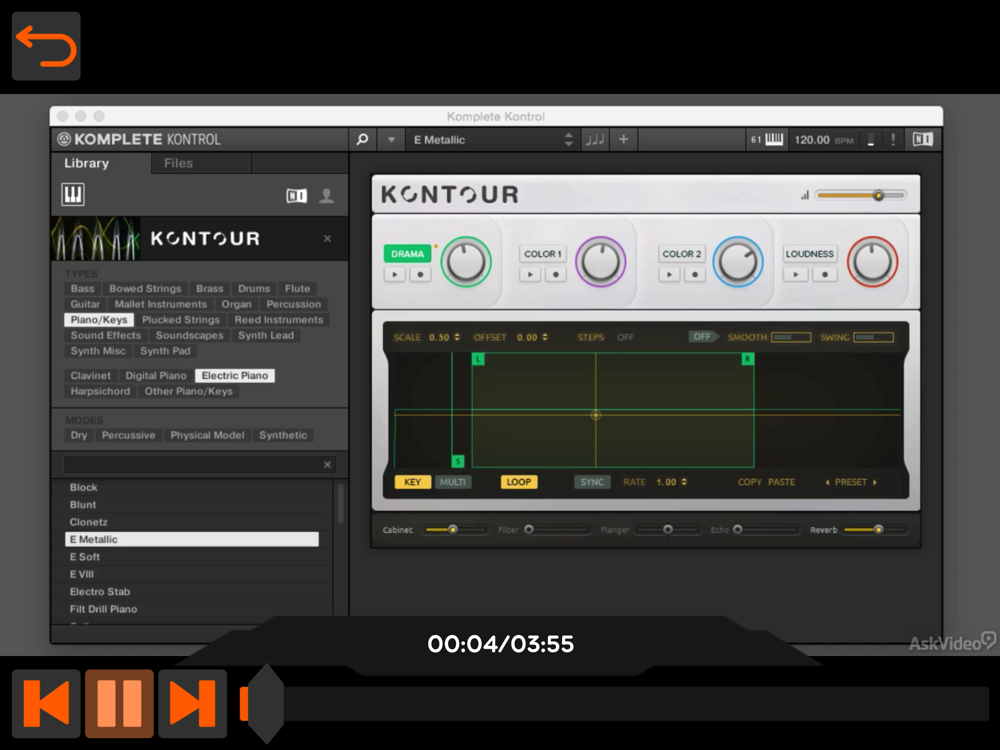Step presets with E Metallic arrows
The width and height of the screenshot is (1000, 750).
(568, 140)
